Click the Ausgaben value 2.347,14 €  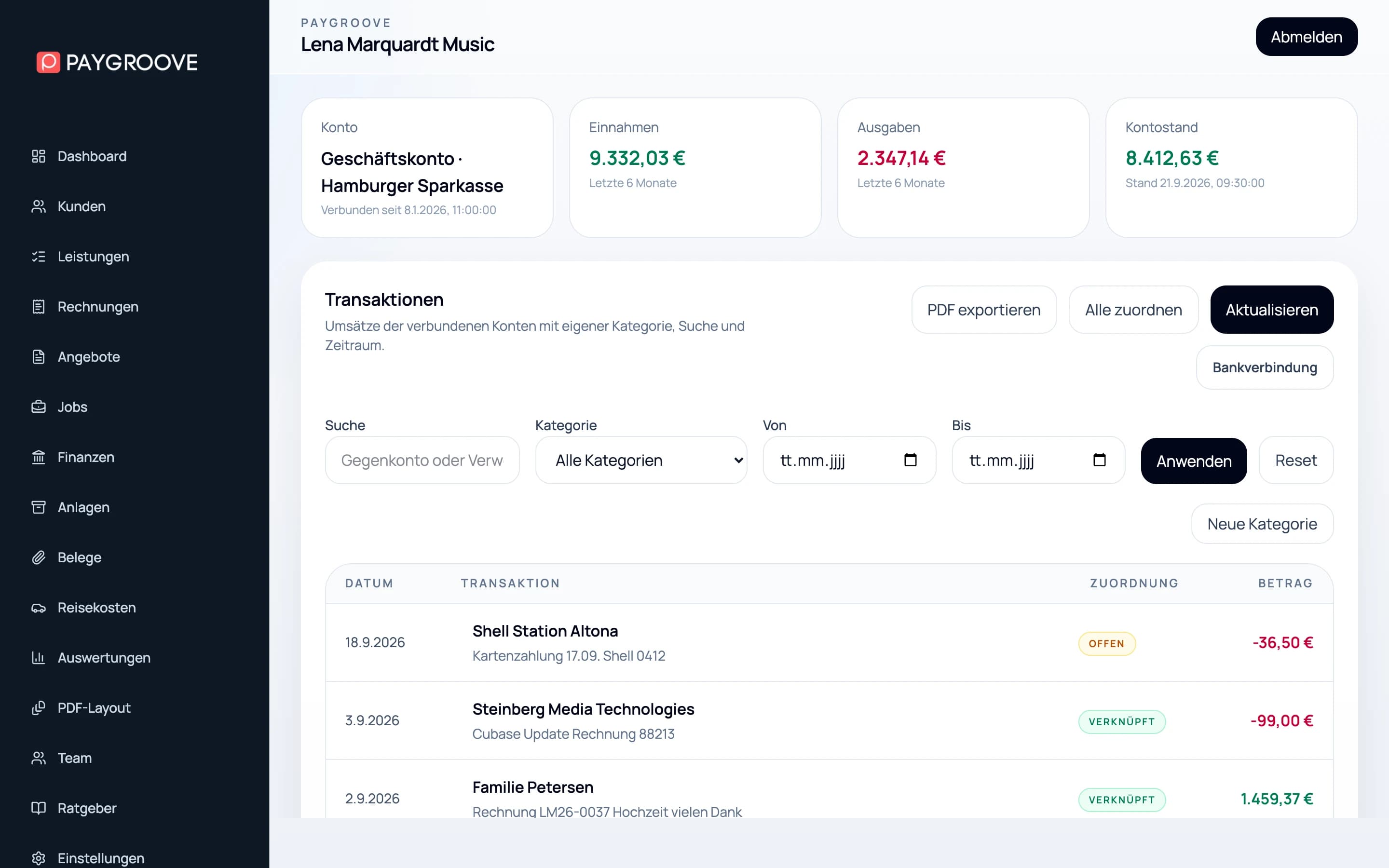click(901, 158)
